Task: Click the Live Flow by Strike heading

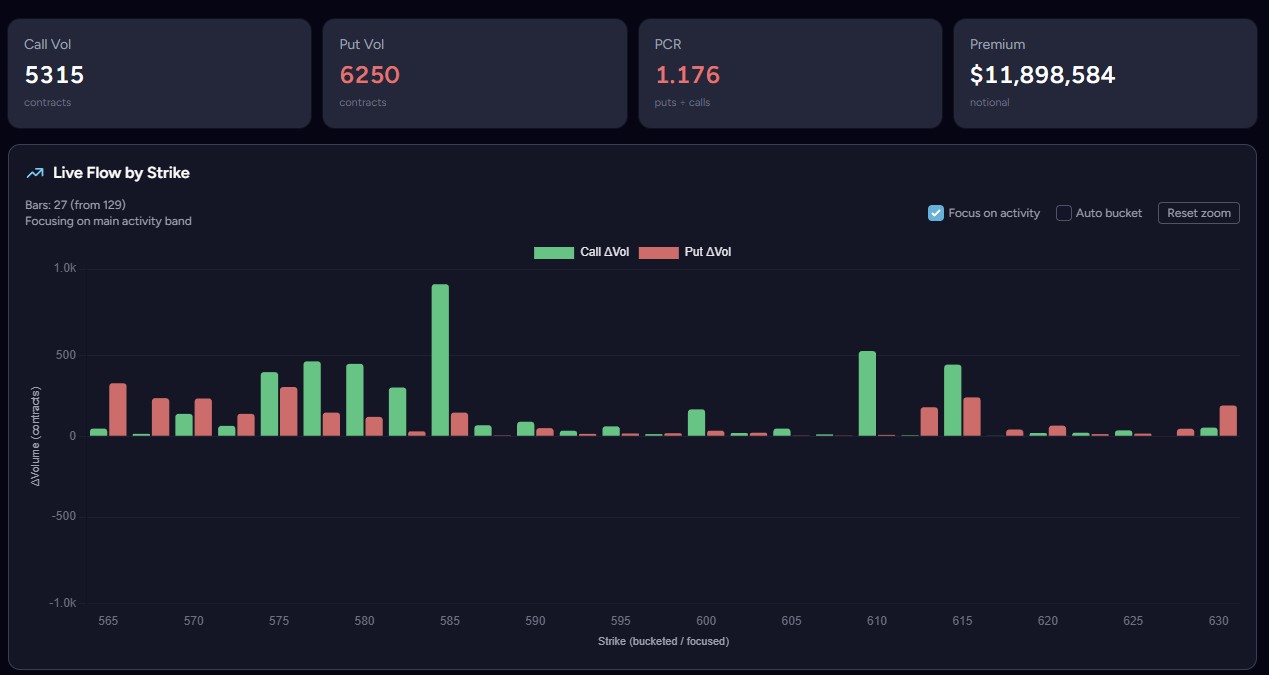Action: 121,173
